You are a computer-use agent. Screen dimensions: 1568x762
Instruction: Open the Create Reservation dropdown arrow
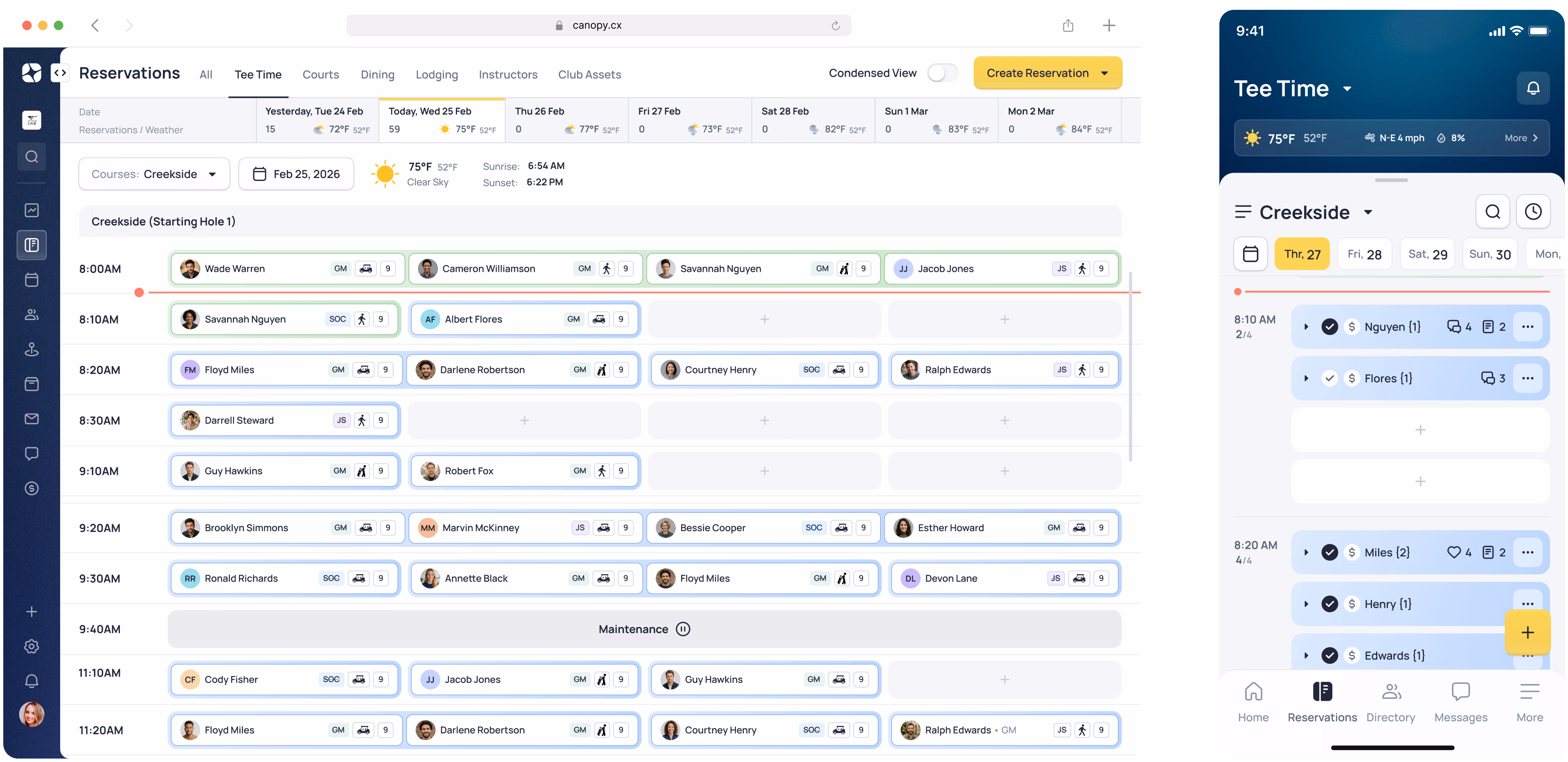(1104, 73)
